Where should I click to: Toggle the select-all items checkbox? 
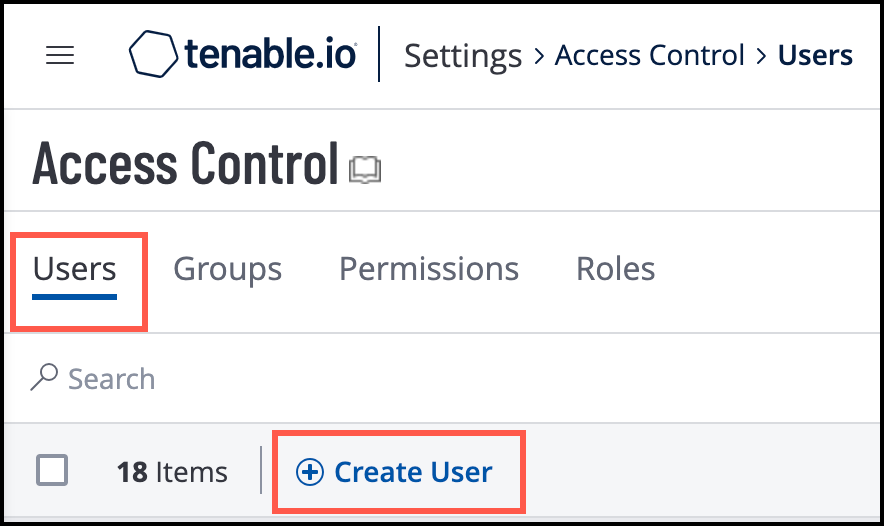tap(52, 471)
